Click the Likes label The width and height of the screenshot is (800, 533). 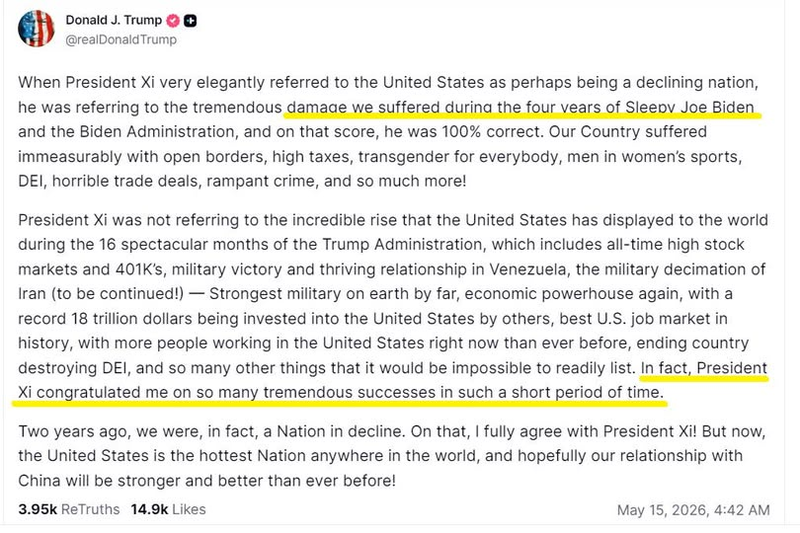(189, 509)
